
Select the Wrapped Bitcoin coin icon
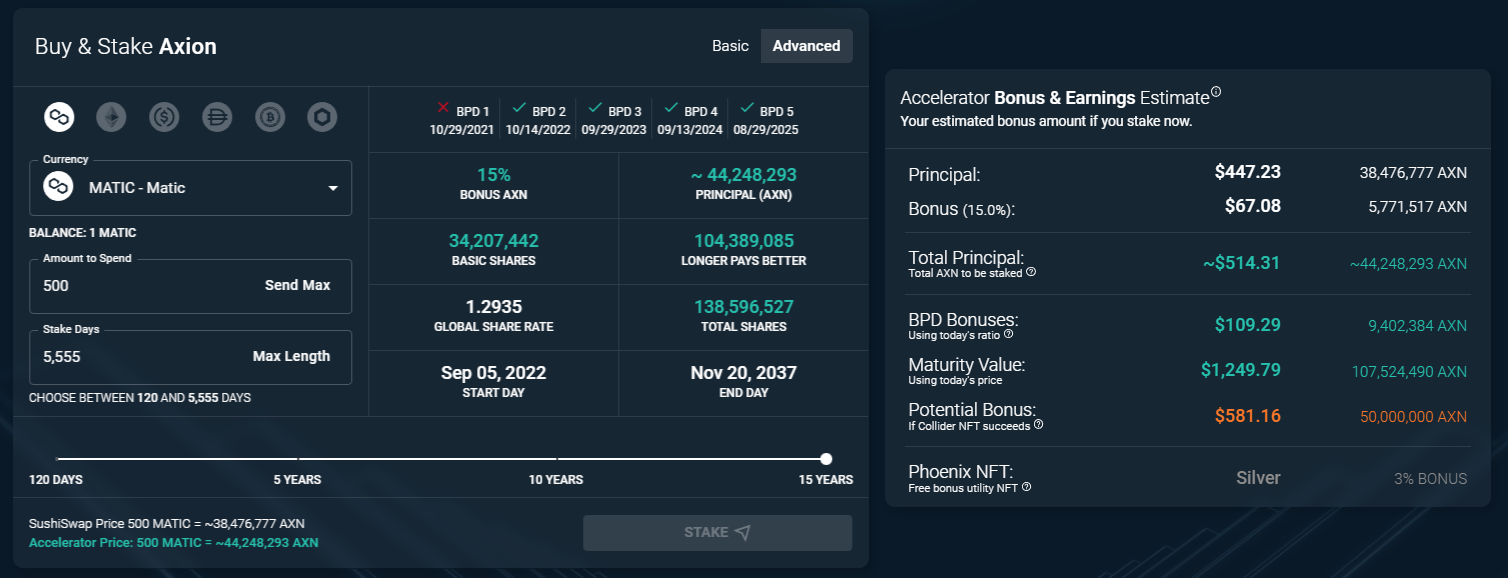tap(270, 118)
